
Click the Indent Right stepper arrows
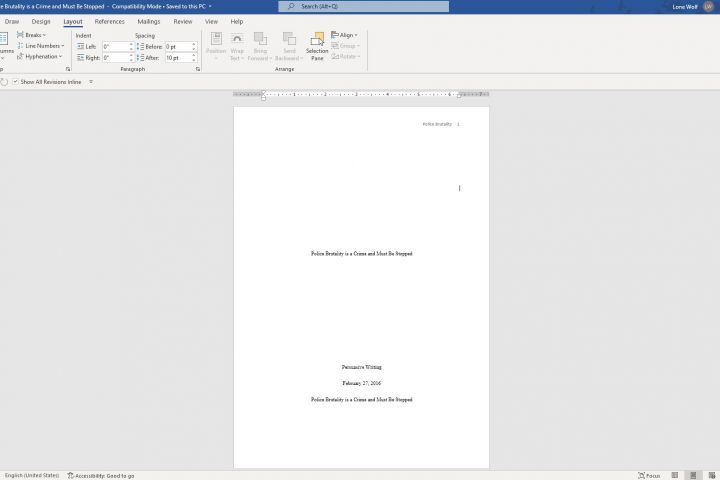[131, 57]
